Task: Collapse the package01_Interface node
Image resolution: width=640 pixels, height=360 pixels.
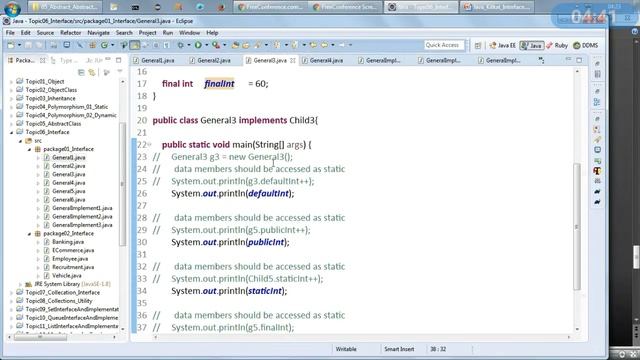Action: click(29, 149)
